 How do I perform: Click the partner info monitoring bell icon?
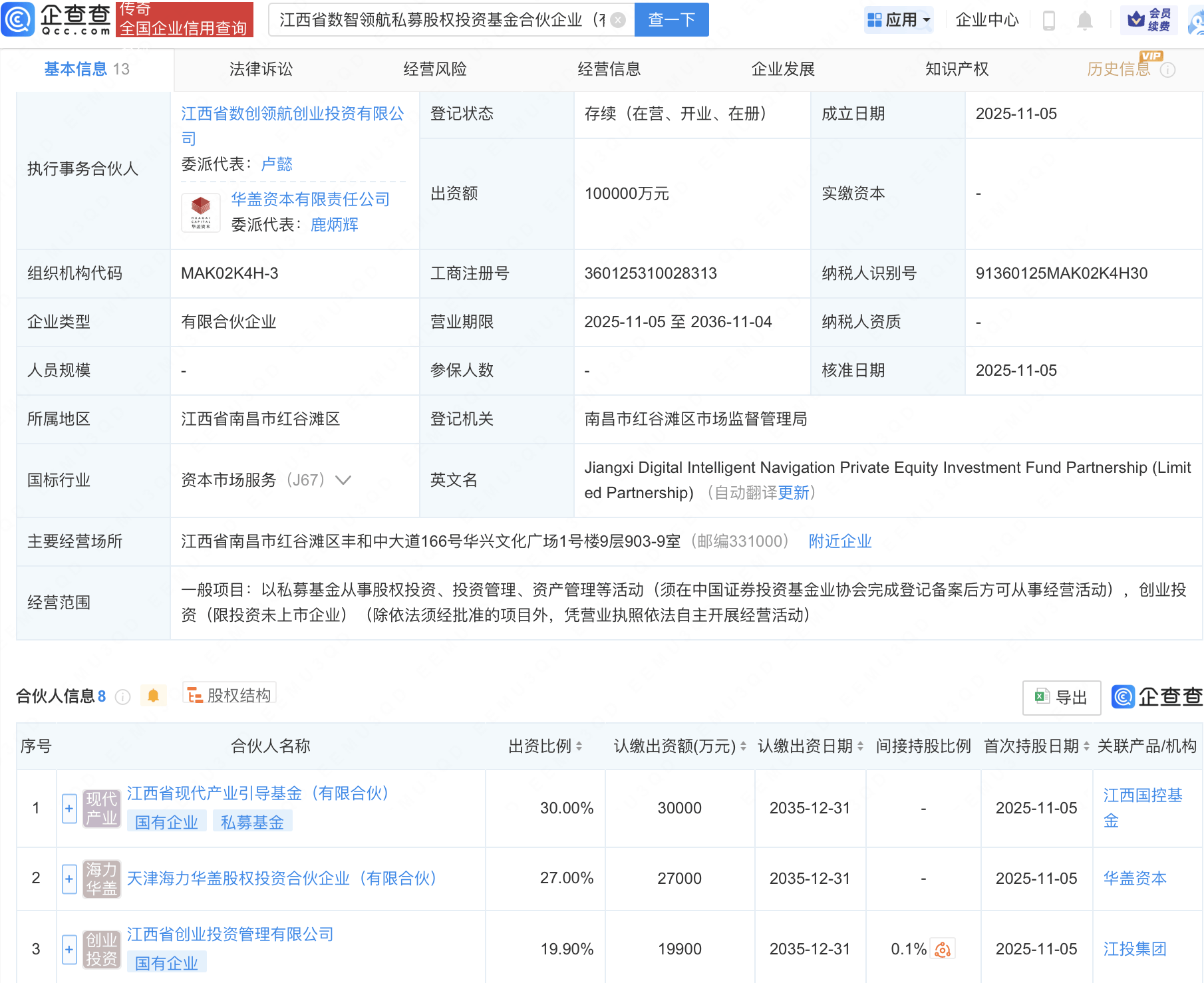pos(153,696)
